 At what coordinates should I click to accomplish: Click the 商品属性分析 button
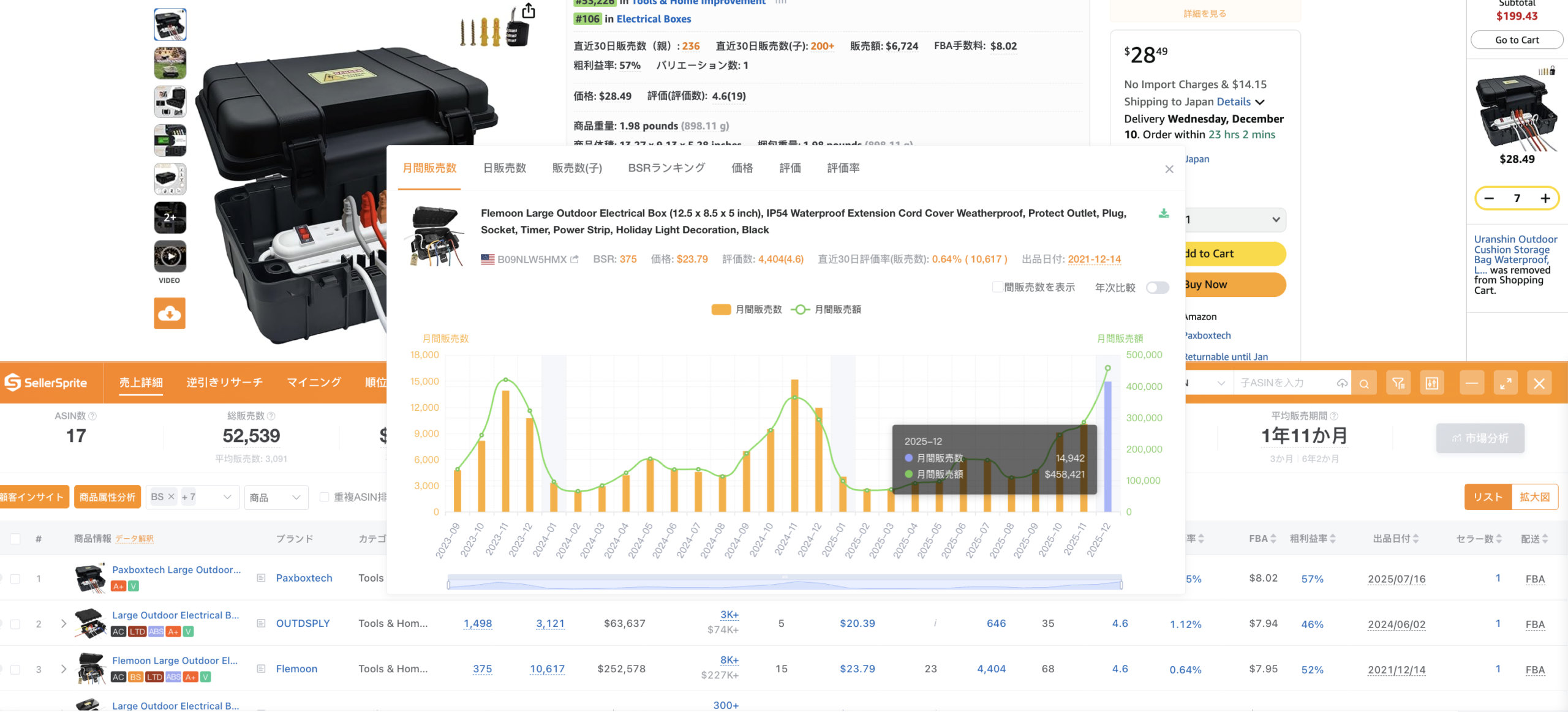coord(107,497)
